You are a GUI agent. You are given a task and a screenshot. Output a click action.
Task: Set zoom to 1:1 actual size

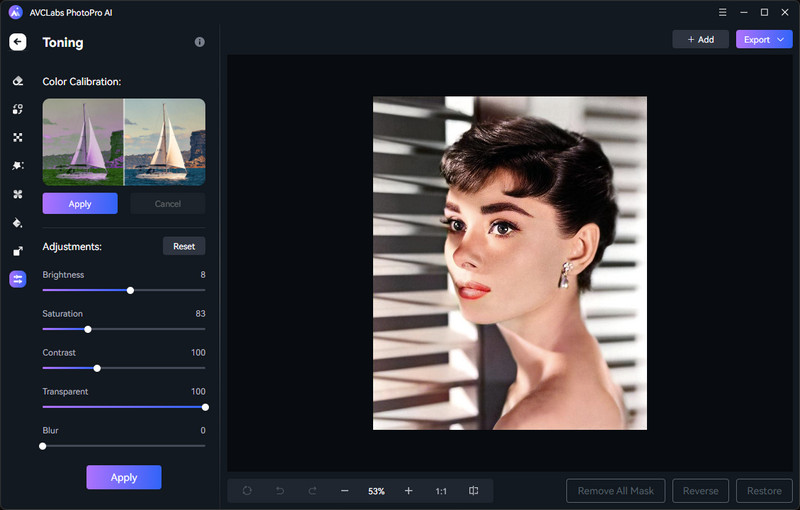click(441, 491)
